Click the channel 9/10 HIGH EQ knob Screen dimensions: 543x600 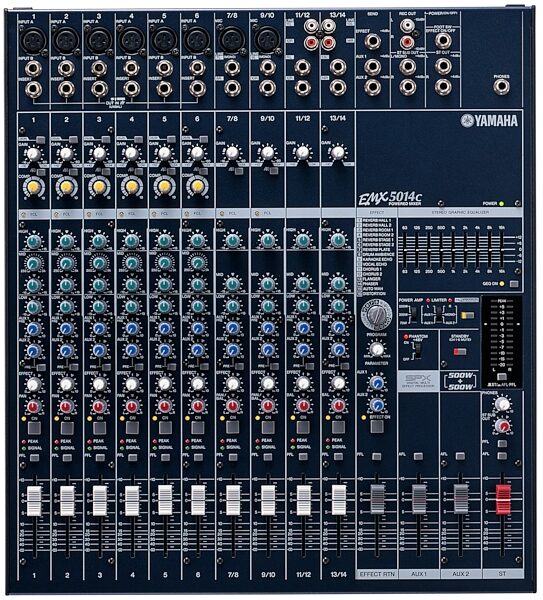(267, 240)
